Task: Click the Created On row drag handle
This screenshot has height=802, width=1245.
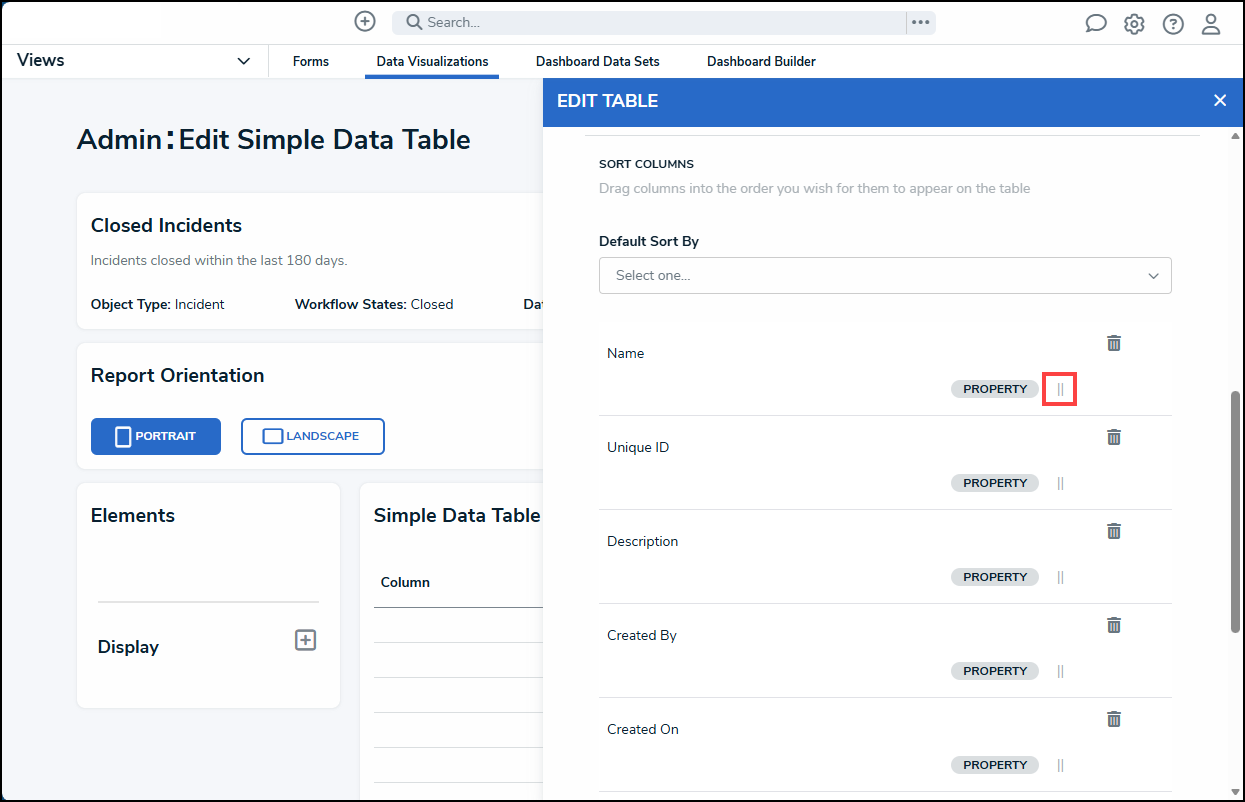Action: point(1060,765)
